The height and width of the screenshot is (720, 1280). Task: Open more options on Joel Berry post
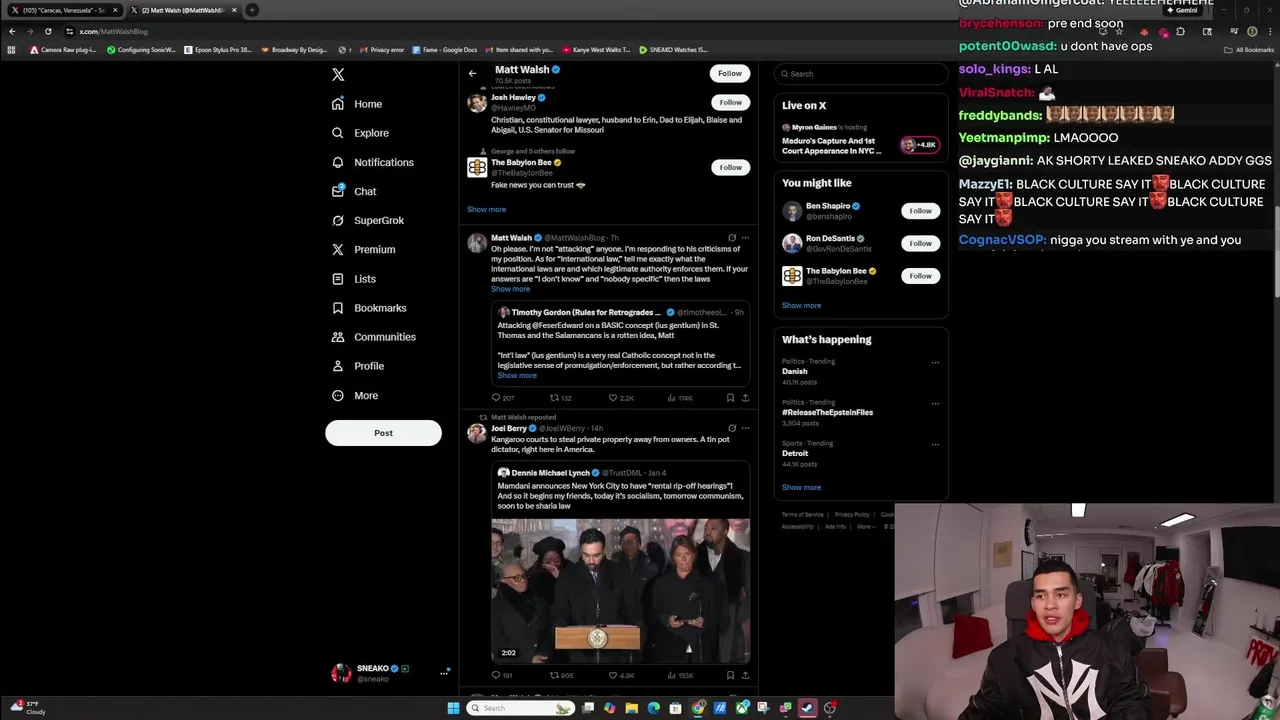click(x=745, y=428)
